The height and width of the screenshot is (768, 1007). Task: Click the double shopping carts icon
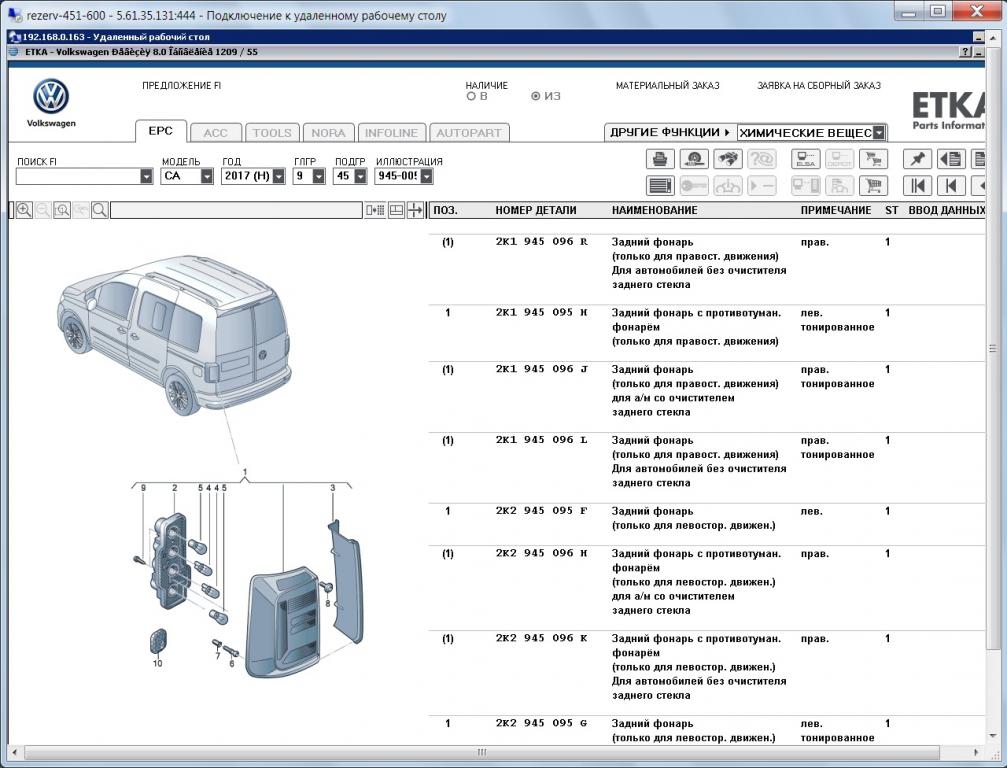[873, 159]
